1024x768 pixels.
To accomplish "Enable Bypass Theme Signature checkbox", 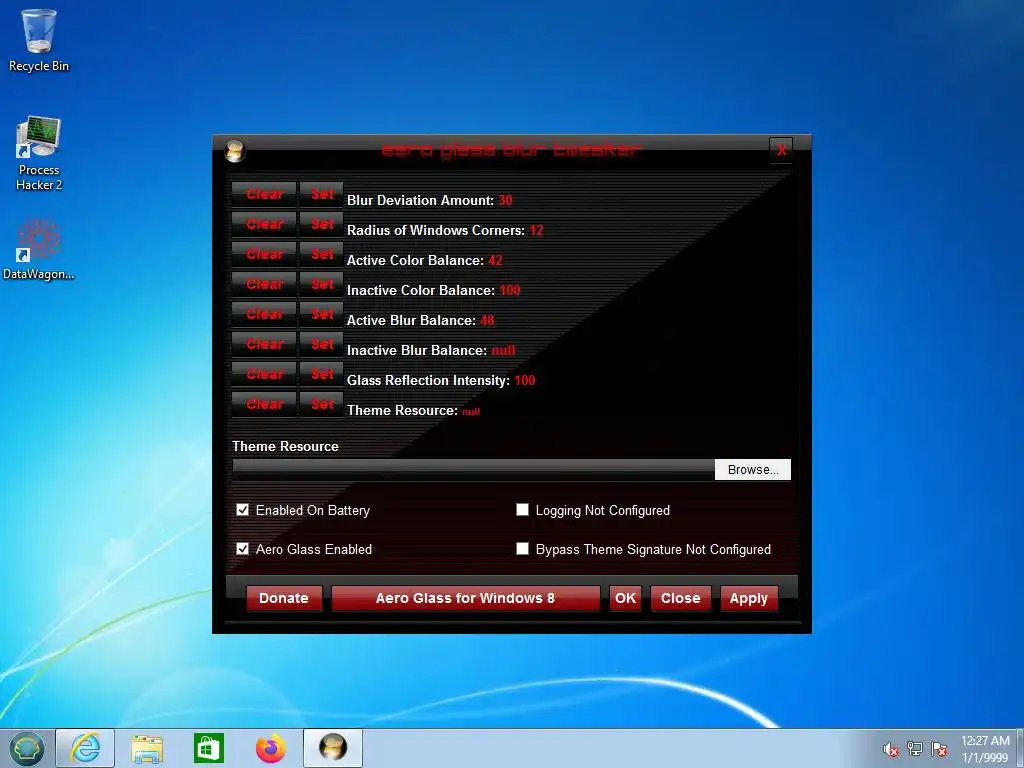I will point(522,549).
